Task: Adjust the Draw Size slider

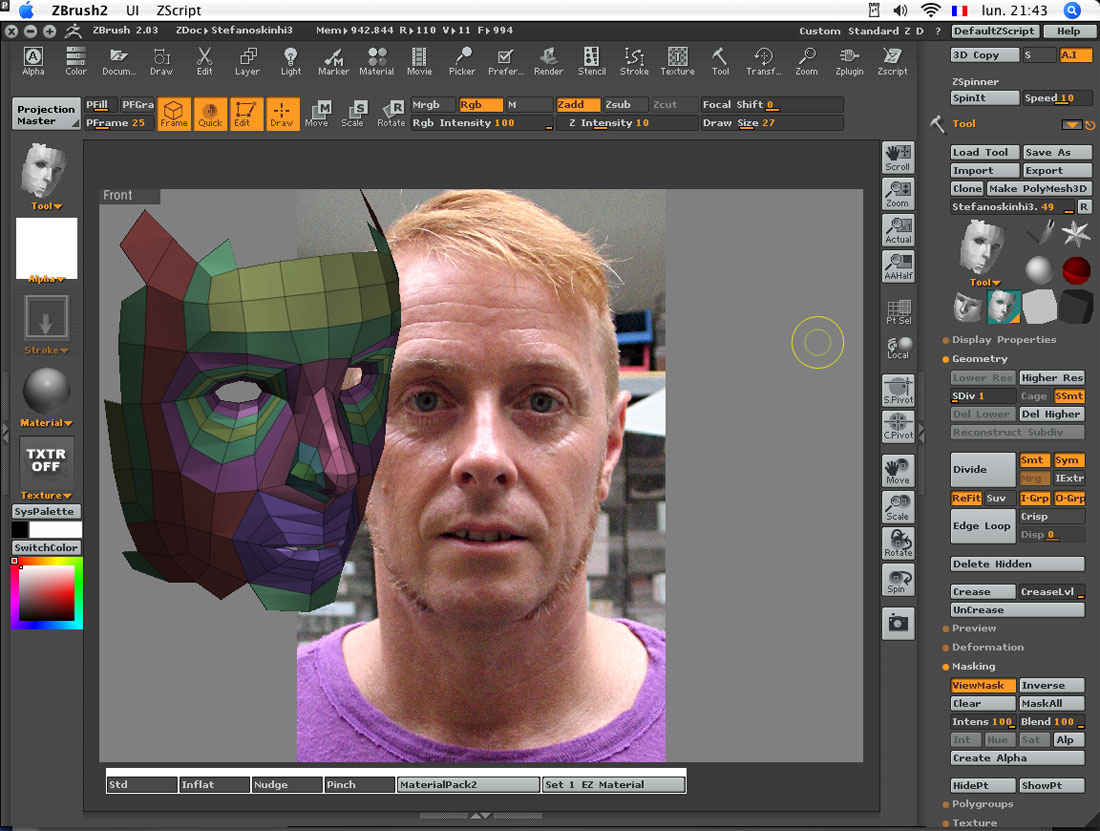Action: click(x=772, y=123)
